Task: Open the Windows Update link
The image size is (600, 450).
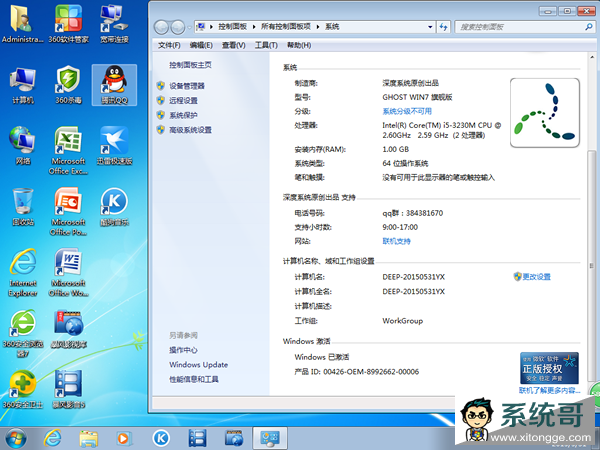Action: pyautogui.click(x=199, y=365)
